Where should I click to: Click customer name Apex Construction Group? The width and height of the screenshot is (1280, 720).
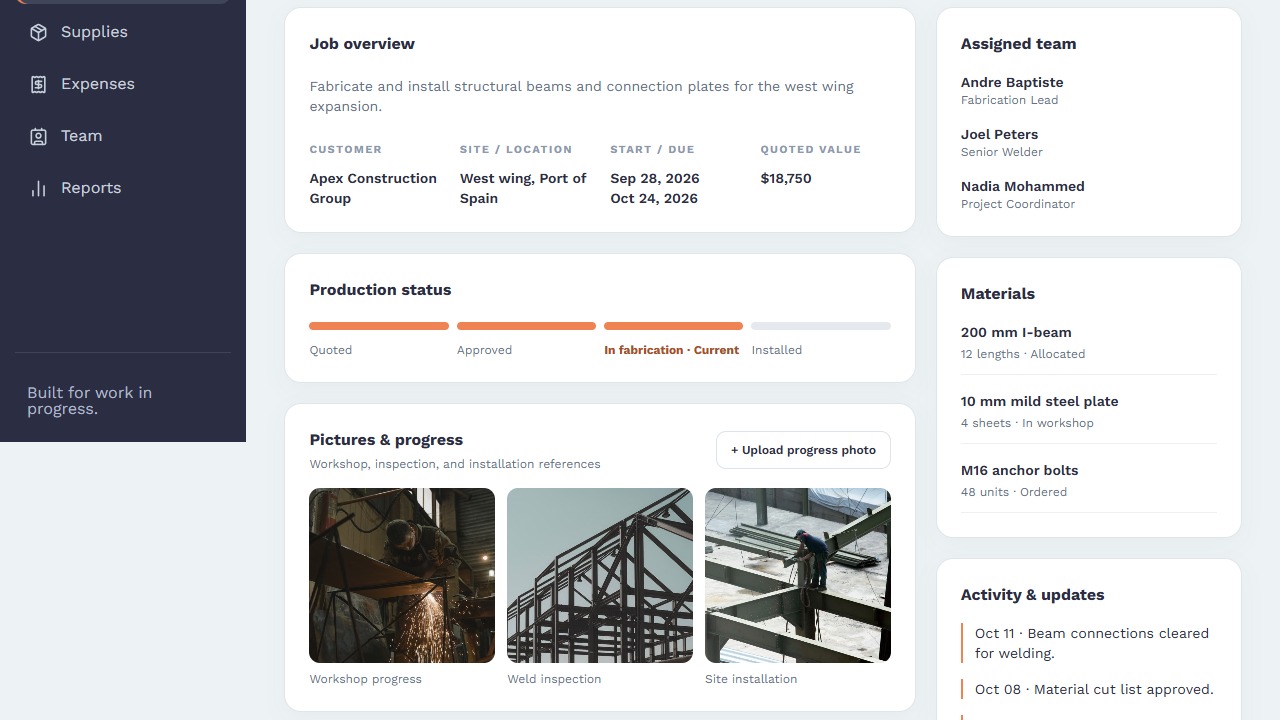tap(373, 188)
